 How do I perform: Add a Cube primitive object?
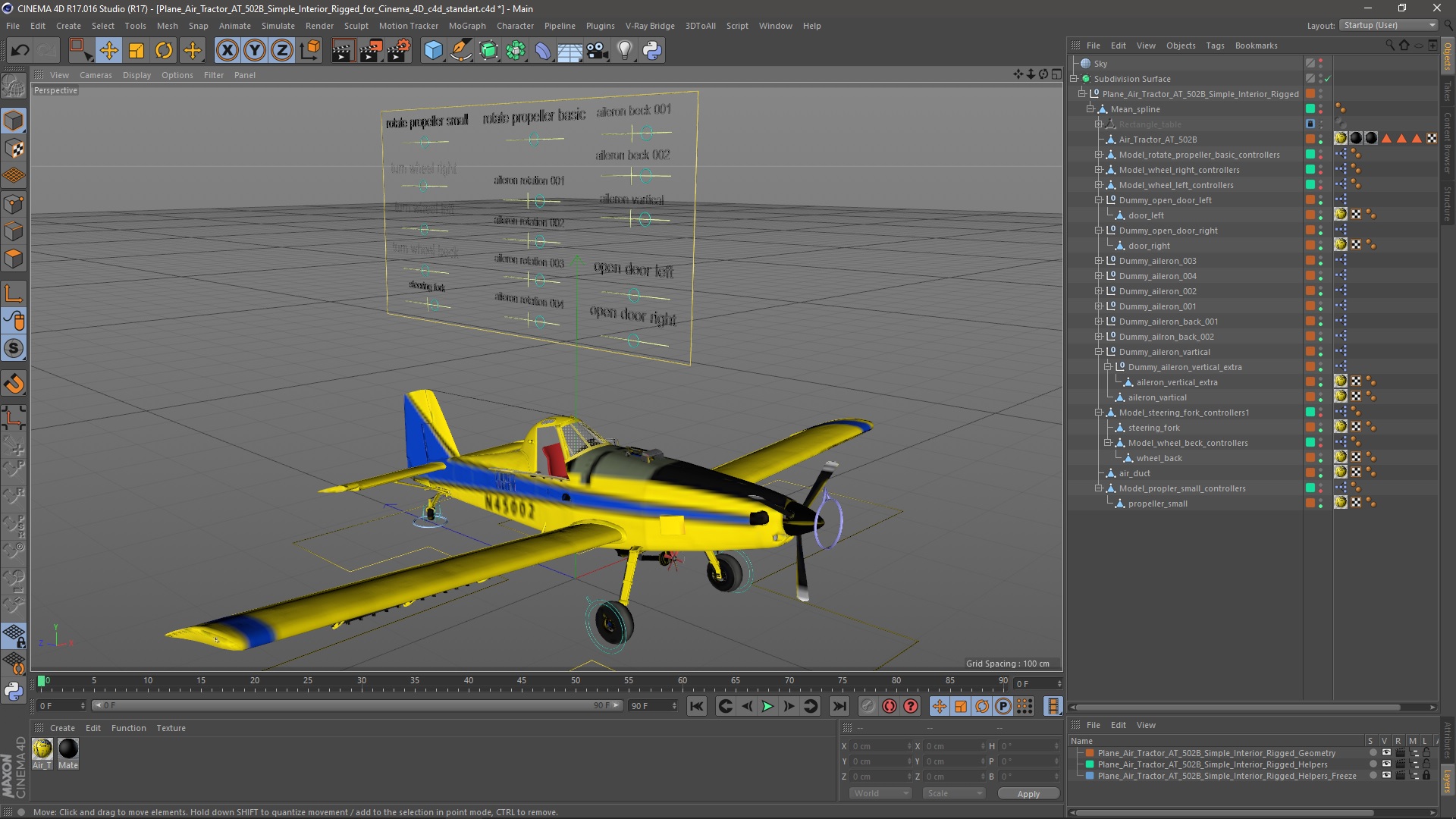click(433, 51)
